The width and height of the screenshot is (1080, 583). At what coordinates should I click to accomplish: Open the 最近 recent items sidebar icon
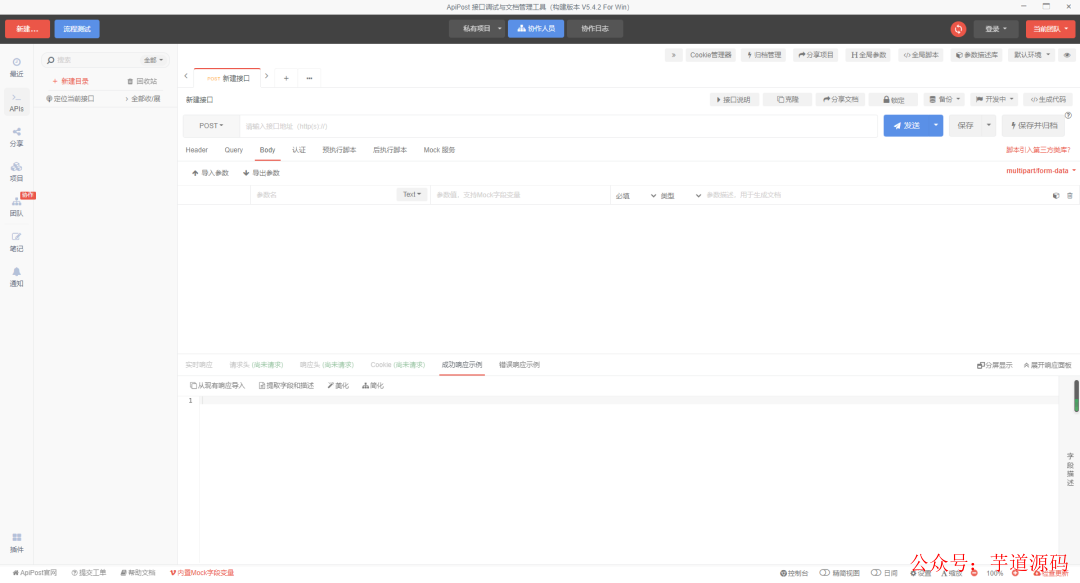pos(17,67)
